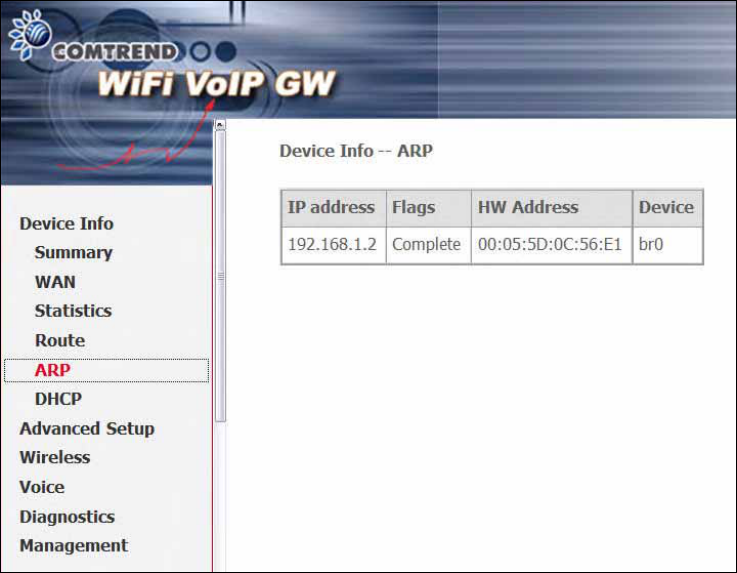The image size is (737, 573).
Task: Click the sidebar scrollbar up arrow
Action: click(x=220, y=125)
